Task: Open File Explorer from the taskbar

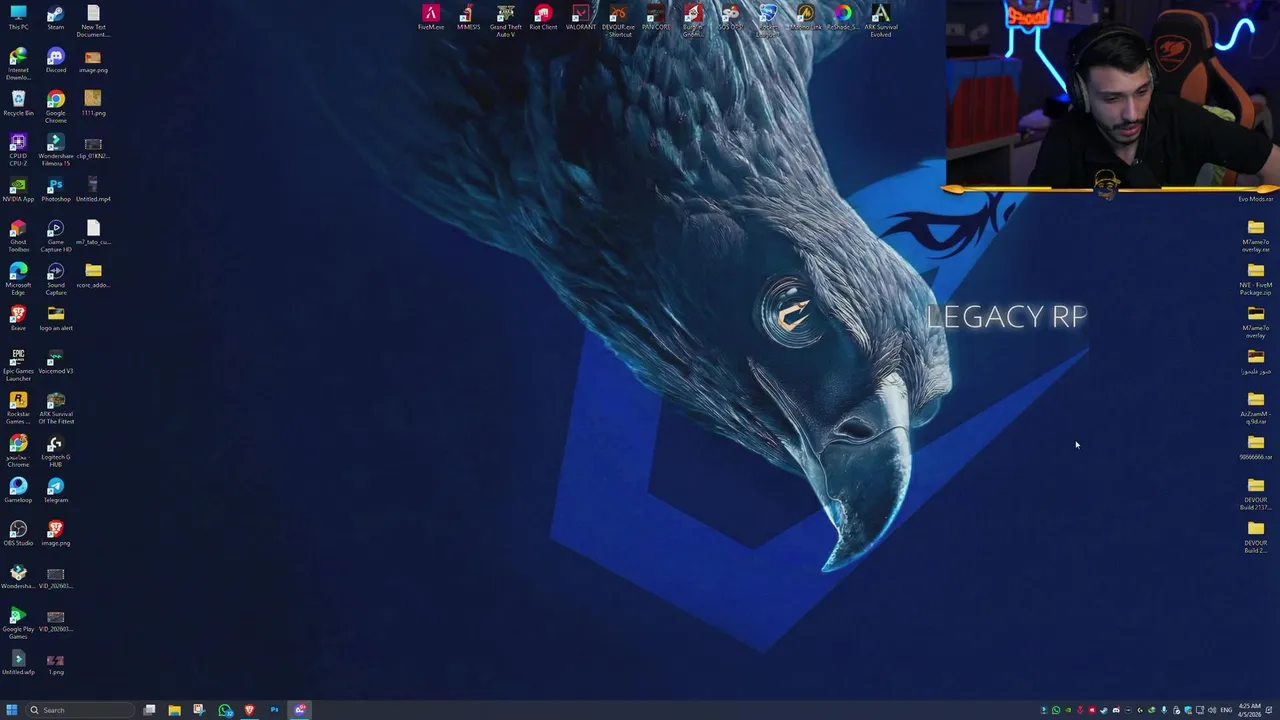Action: click(x=174, y=710)
